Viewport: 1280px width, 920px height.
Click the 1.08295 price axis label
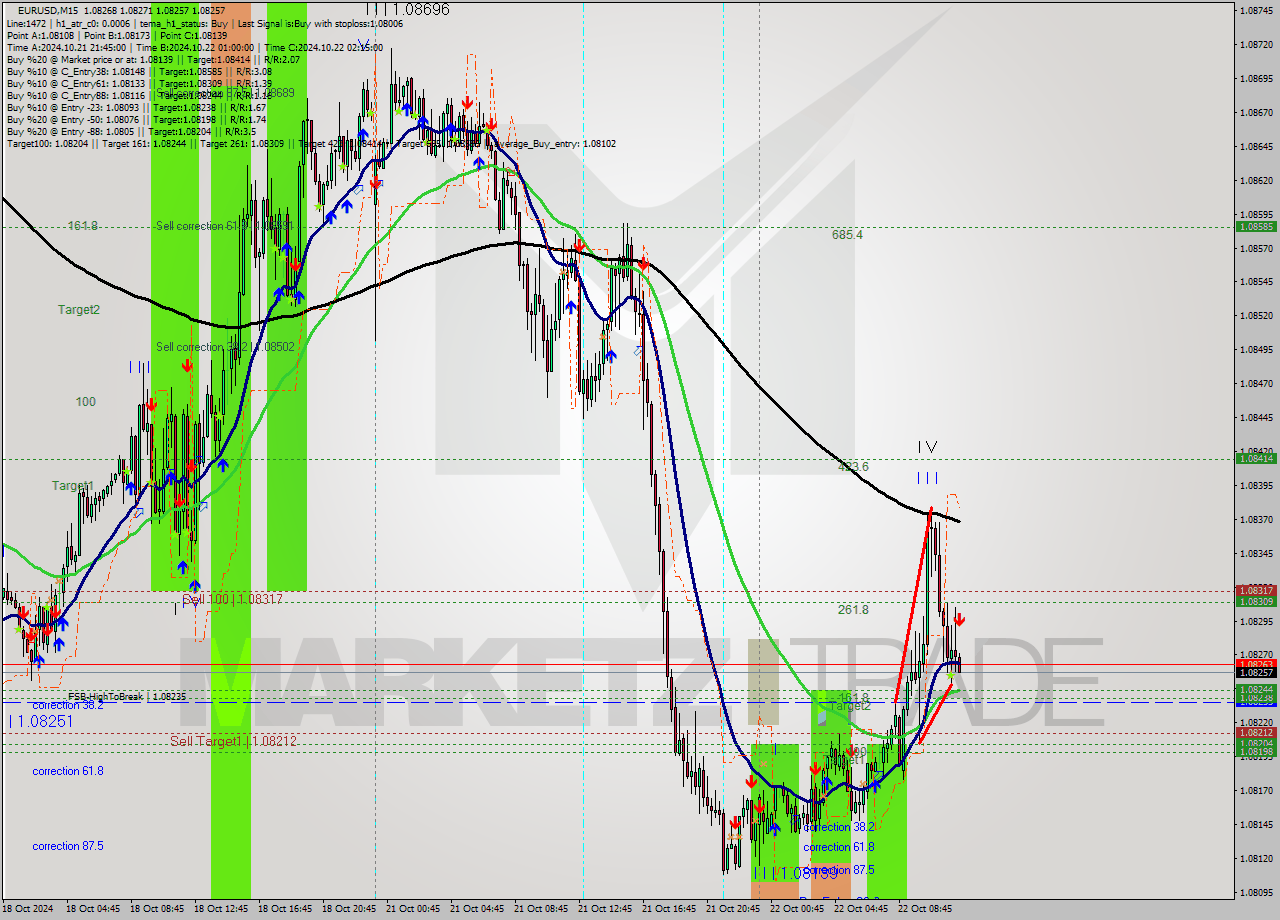pyautogui.click(x=1256, y=621)
